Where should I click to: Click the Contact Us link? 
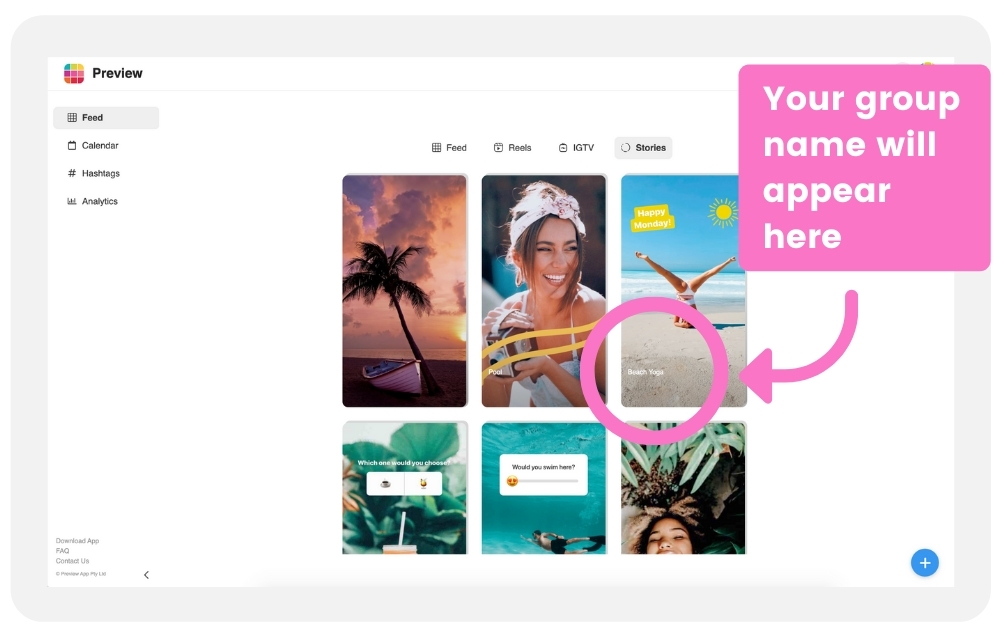point(72,561)
